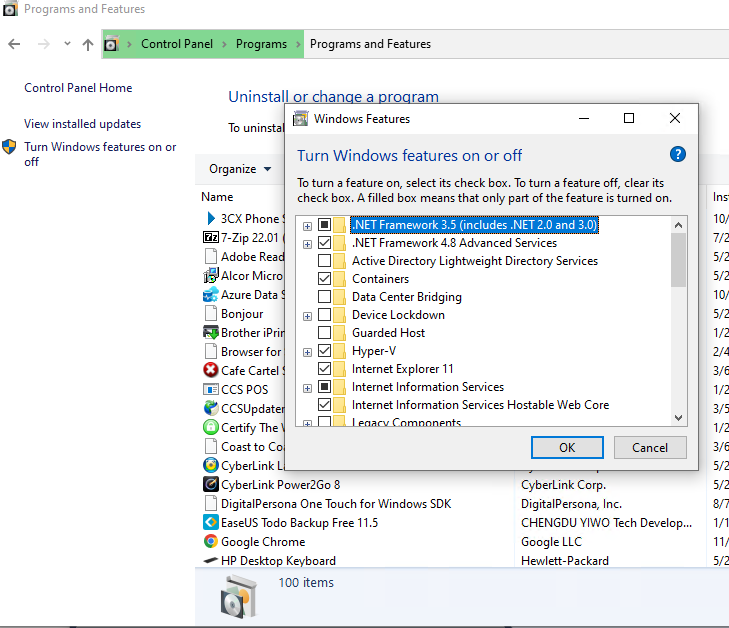Disable Internet Explorer 11 checkbox
This screenshot has width=729, height=628.
coord(325,369)
